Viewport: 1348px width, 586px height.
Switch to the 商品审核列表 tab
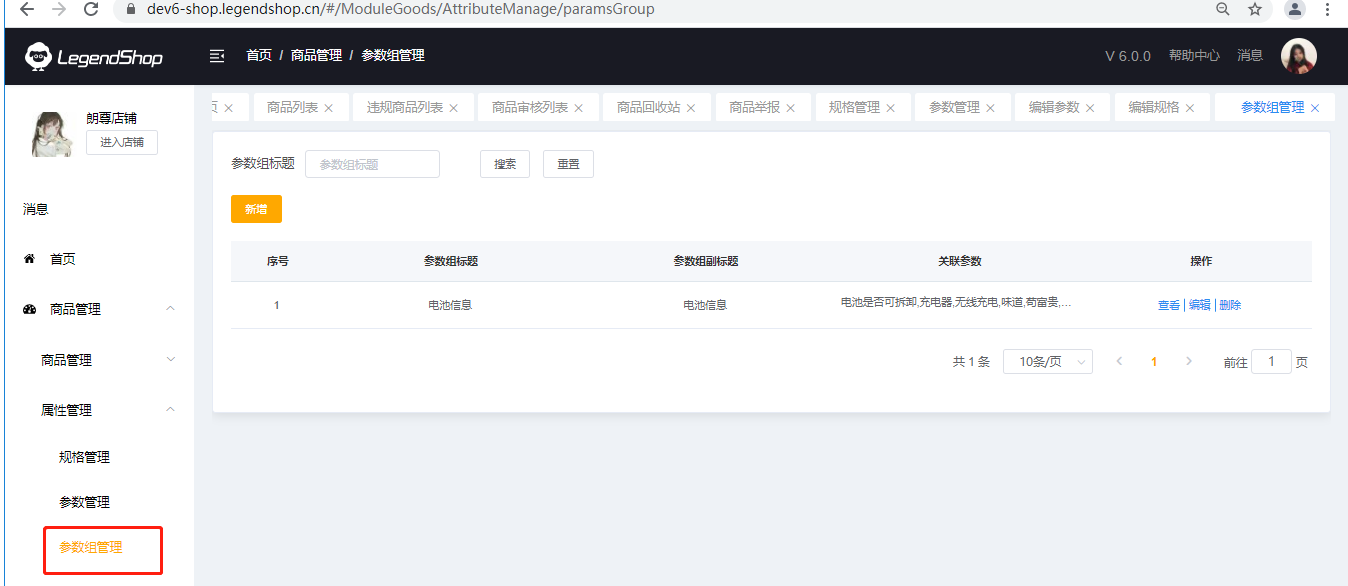tap(530, 107)
